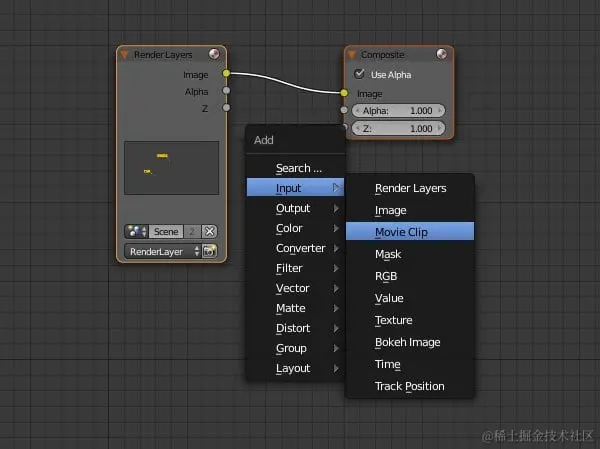Viewport: 600px width, 449px height.
Task: Add a Movie Clip input node
Action: click(410, 232)
